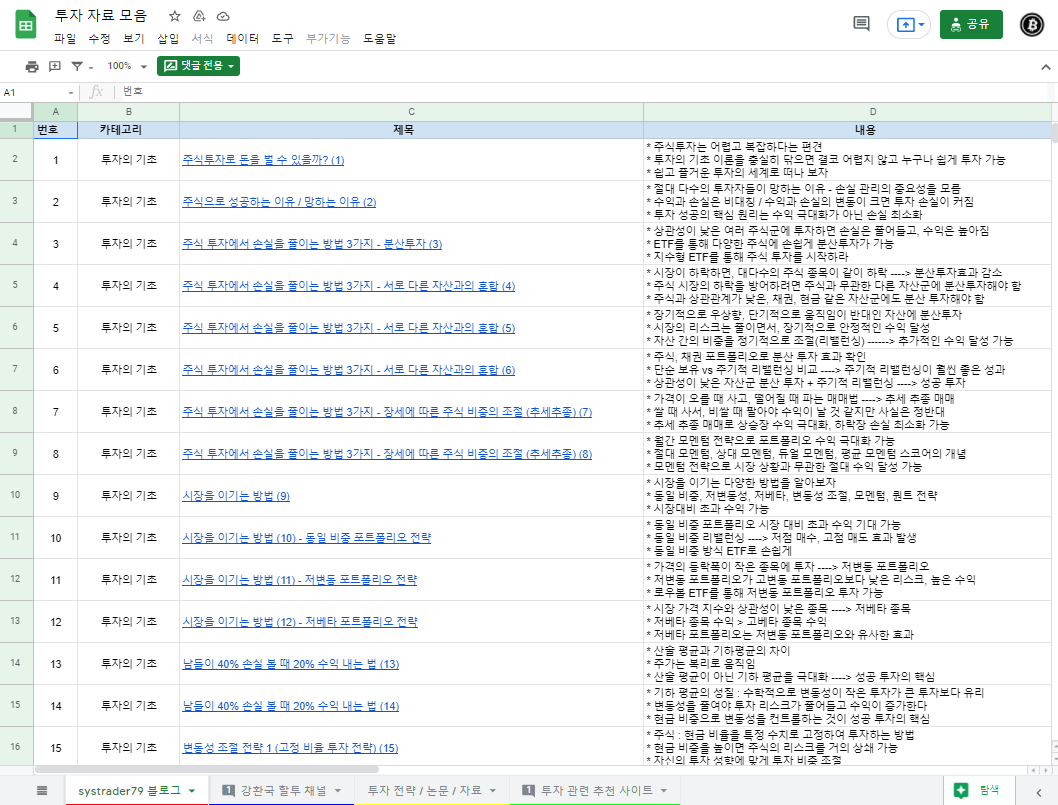Move spreadsheet to a folder via folder icon
Image resolution: width=1058 pixels, height=805 pixels.
pyautogui.click(x=199, y=15)
